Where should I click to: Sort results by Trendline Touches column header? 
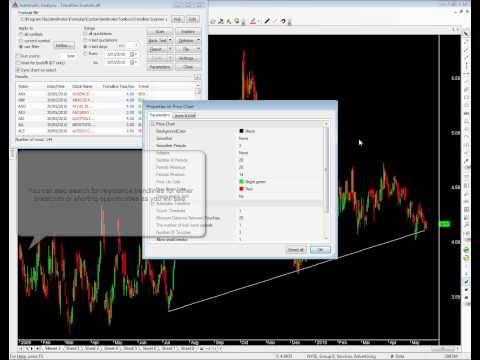(x=118, y=86)
